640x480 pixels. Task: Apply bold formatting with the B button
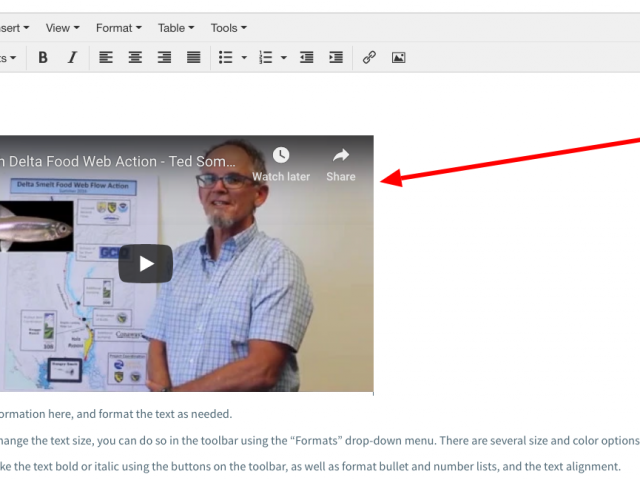[x=43, y=58]
